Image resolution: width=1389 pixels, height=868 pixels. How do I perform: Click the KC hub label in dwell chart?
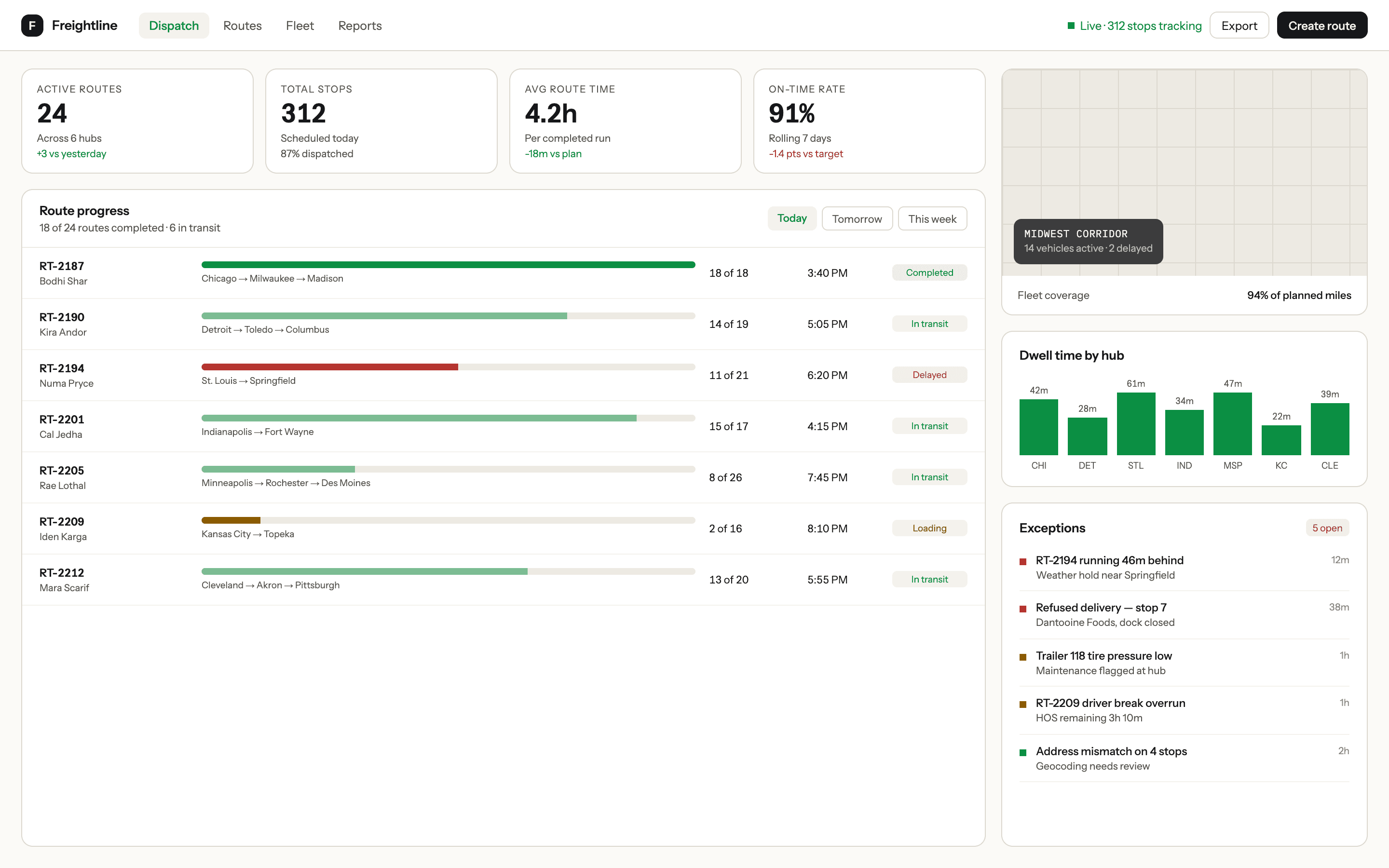pyautogui.click(x=1281, y=465)
